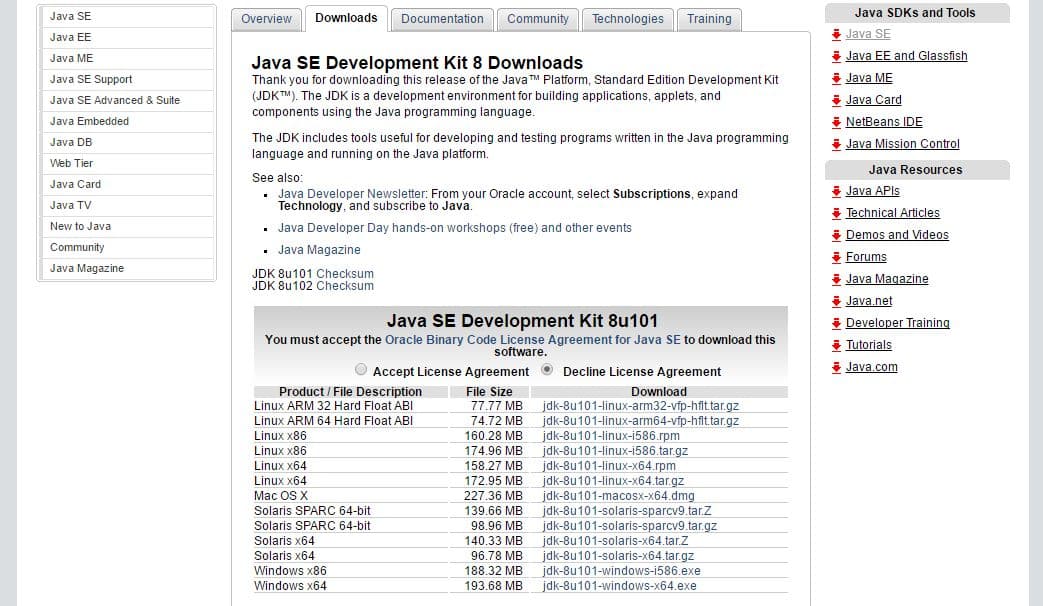
Task: Open NetBeans IDE link
Action: [x=883, y=122]
